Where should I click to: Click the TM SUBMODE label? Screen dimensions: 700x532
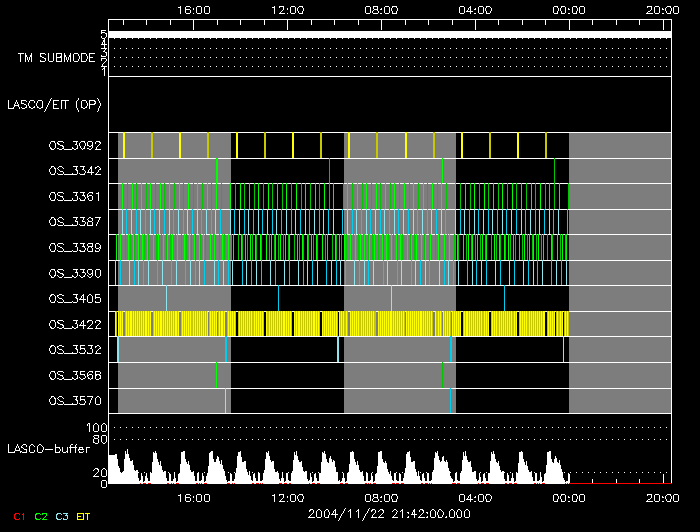coord(56,58)
